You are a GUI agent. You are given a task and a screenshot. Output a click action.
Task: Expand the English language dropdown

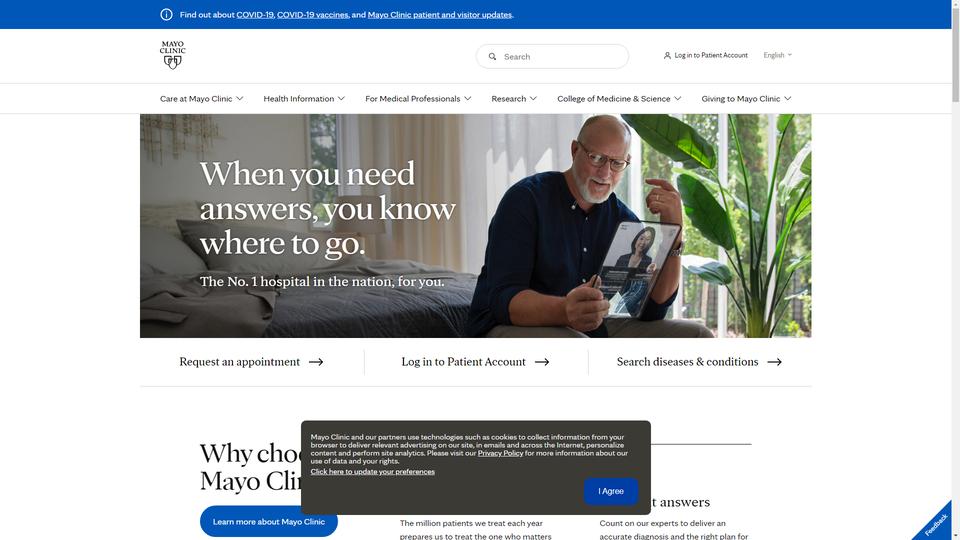pos(778,55)
